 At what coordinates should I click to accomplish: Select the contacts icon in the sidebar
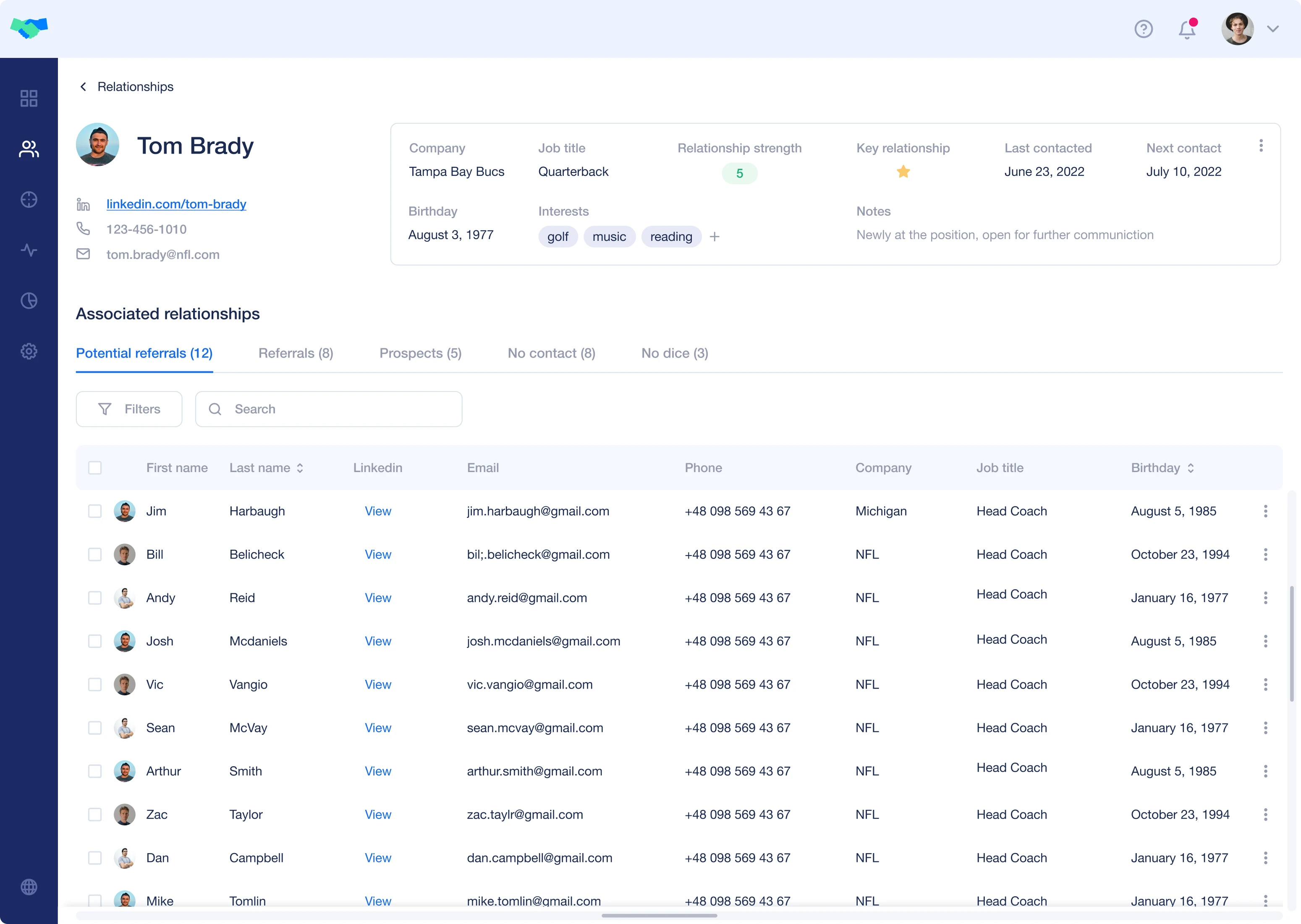click(x=29, y=149)
